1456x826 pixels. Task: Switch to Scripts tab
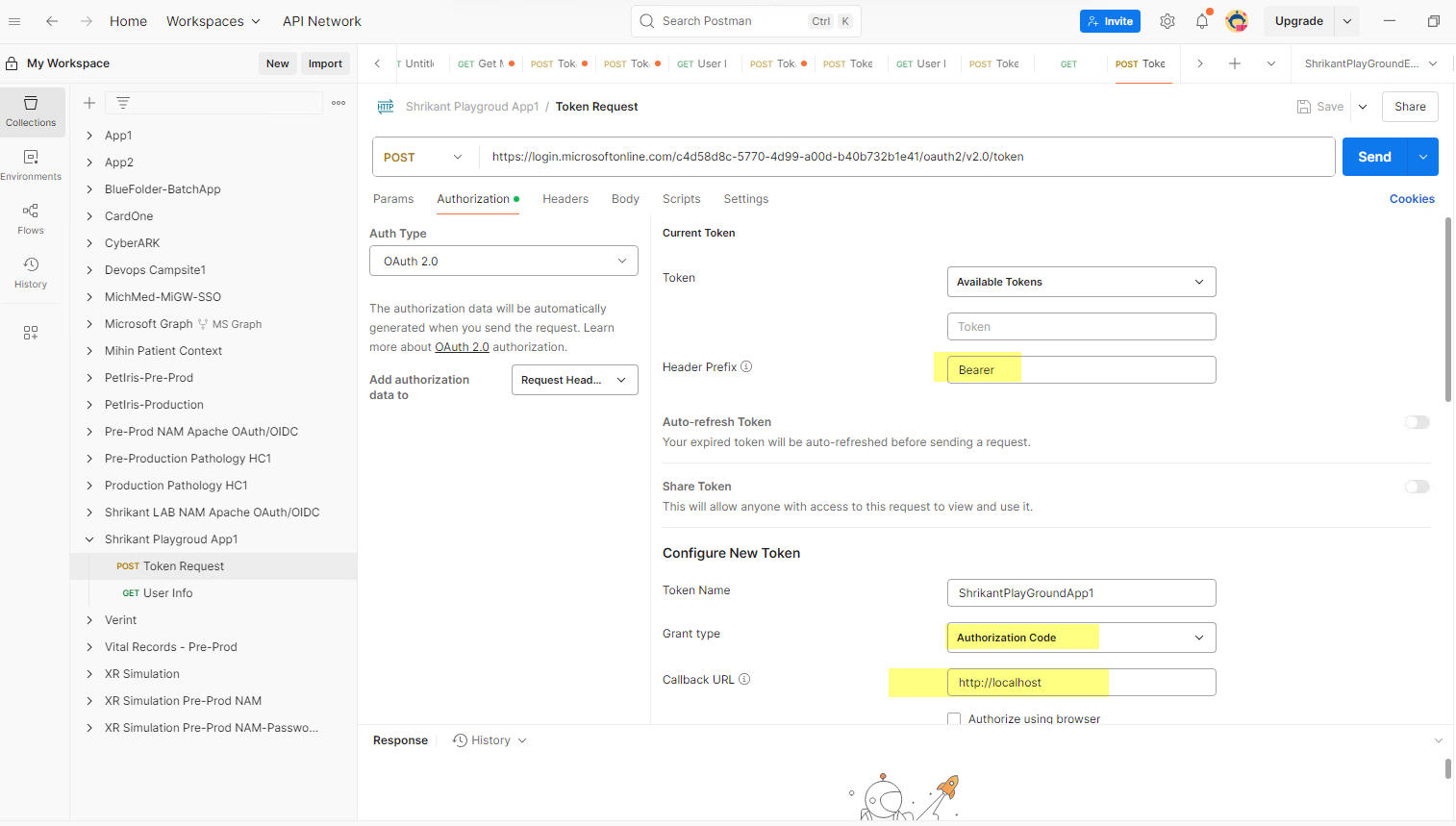[x=681, y=199]
